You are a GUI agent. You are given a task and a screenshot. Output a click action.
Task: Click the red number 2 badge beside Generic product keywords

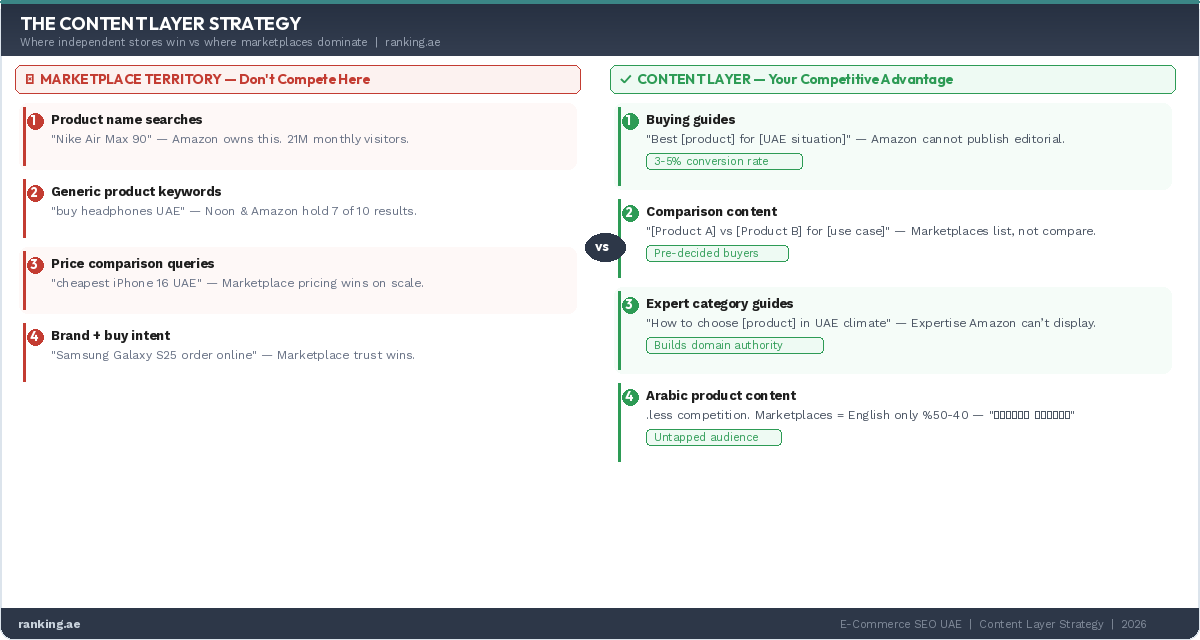[x=35, y=193]
